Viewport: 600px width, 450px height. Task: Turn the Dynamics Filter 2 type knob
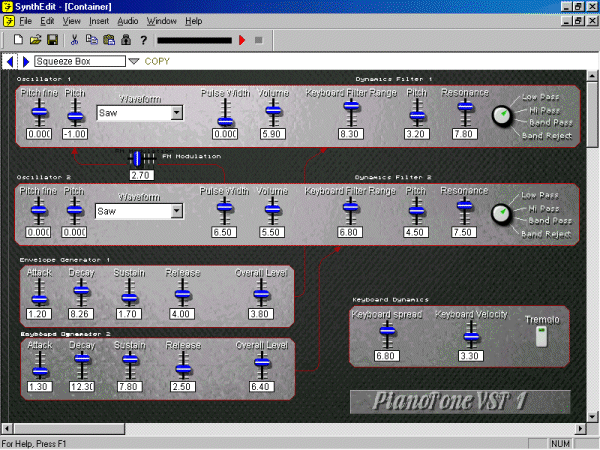[501, 213]
